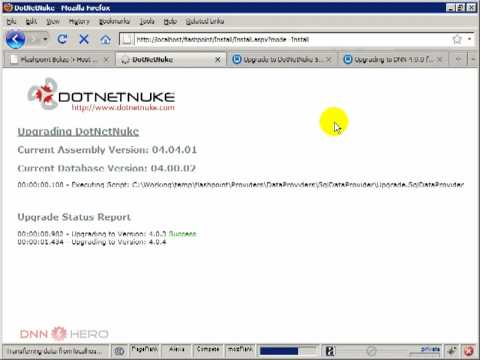Click the Firefox icon in the title bar

pyautogui.click(x=8, y=7)
